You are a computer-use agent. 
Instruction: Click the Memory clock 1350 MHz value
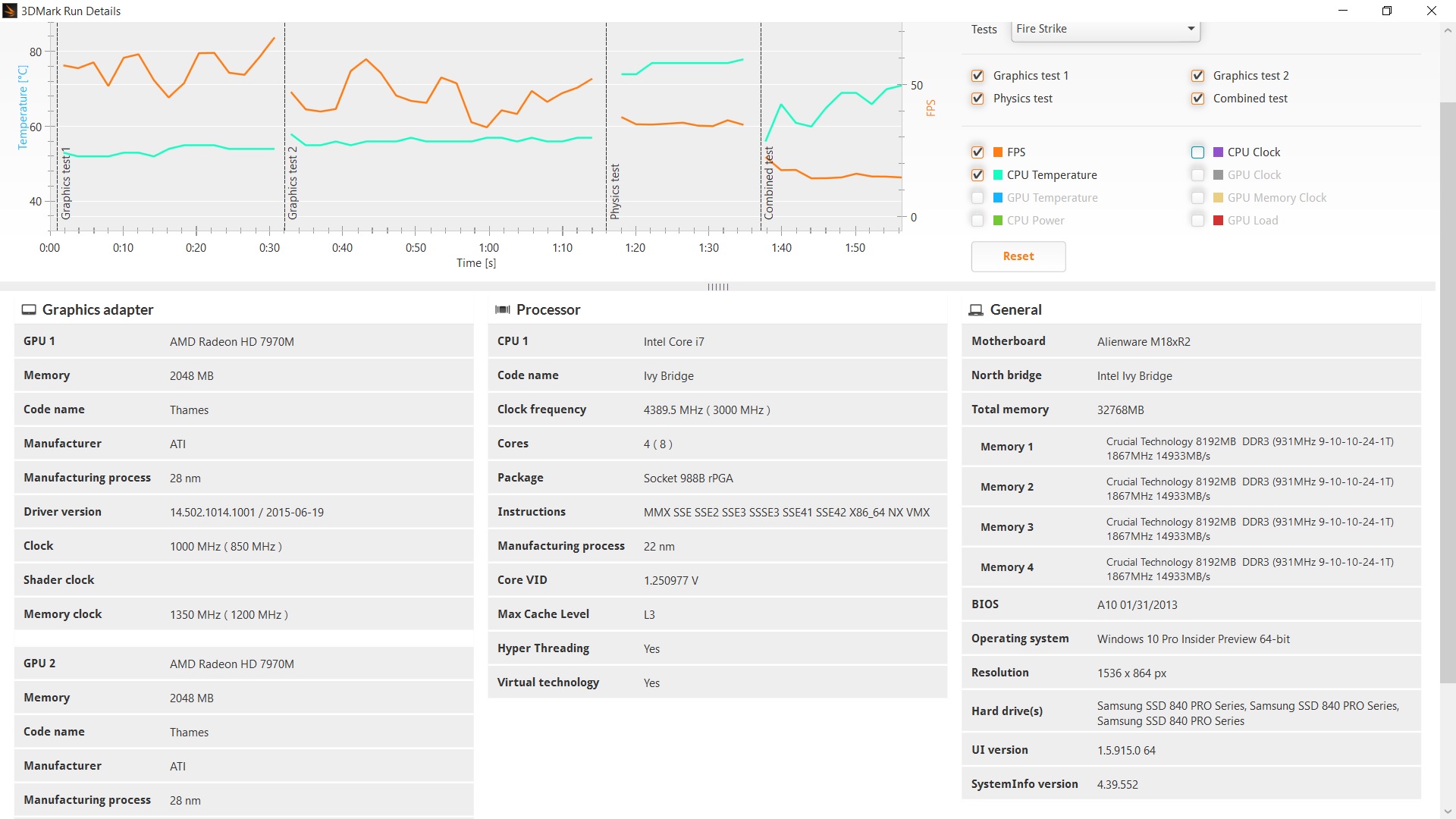point(228,615)
